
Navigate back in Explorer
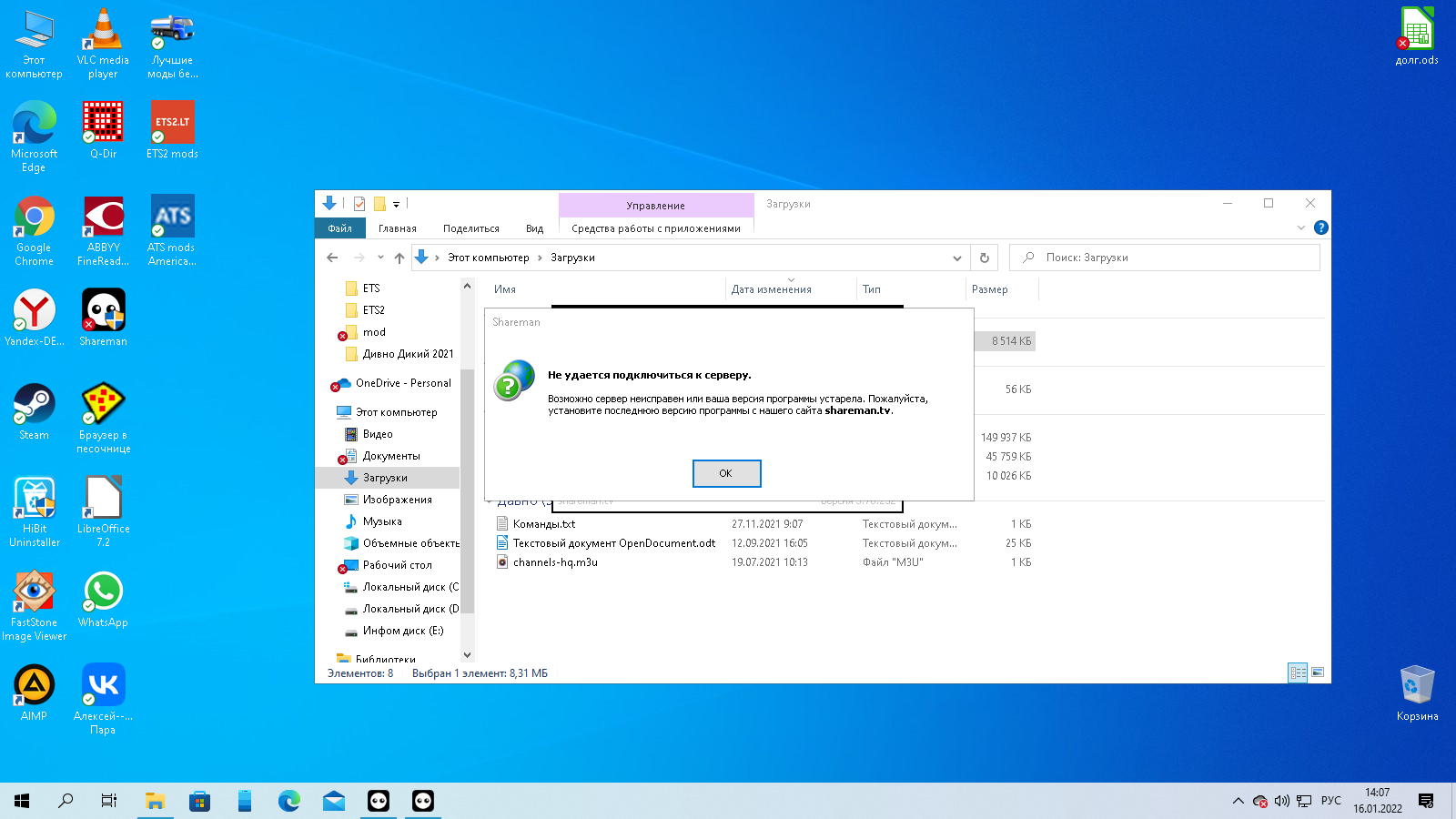[x=332, y=258]
